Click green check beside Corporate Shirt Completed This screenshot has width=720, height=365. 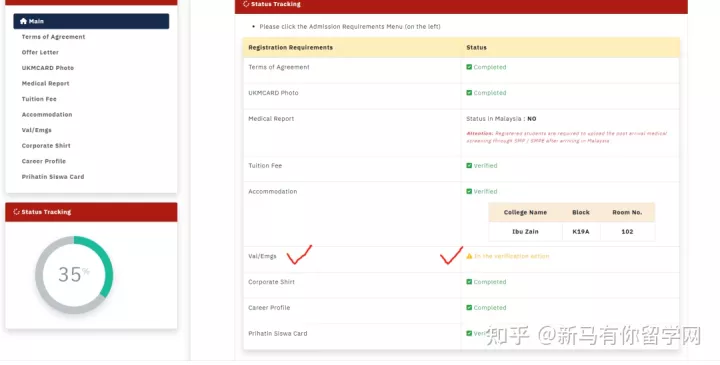(x=469, y=282)
